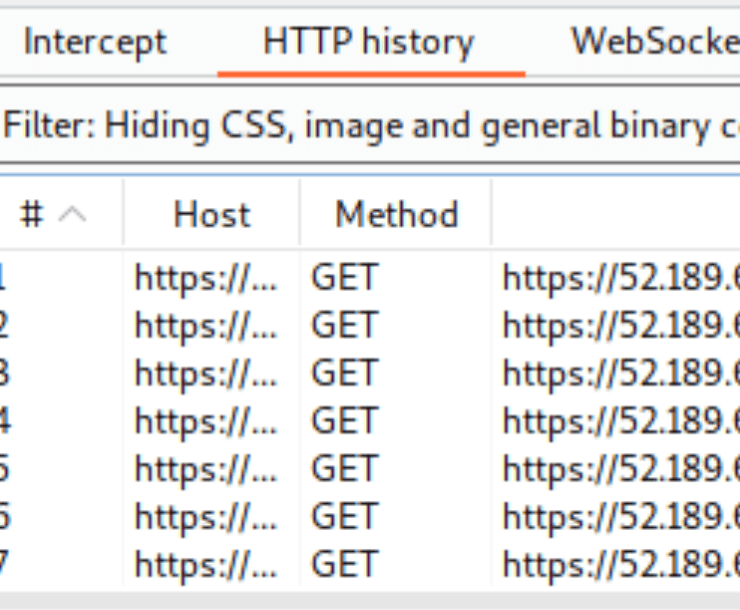This screenshot has height=610, width=740.
Task: Click the GET method cell in row 3
Action: click(x=345, y=373)
